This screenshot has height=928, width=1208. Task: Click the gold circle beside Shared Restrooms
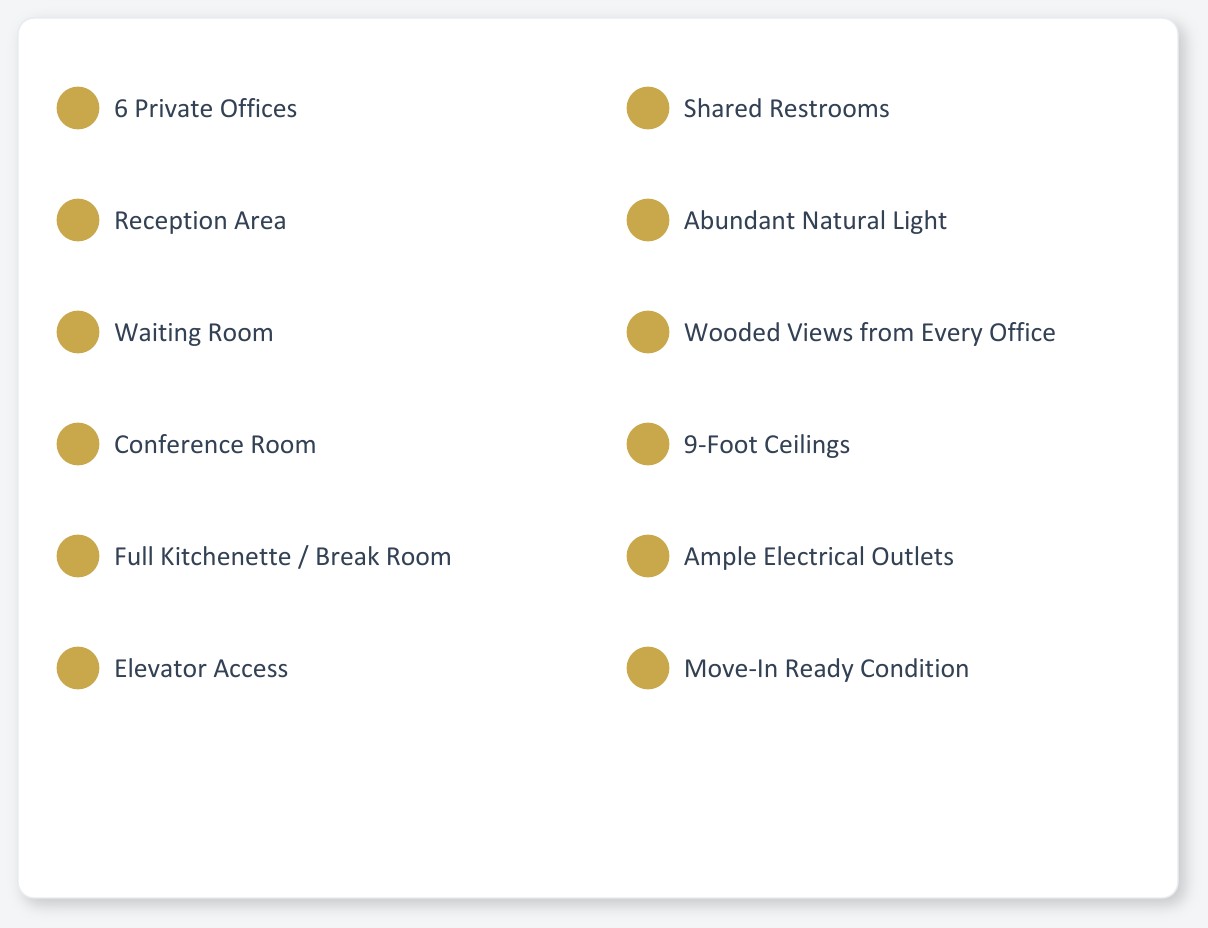coord(648,108)
